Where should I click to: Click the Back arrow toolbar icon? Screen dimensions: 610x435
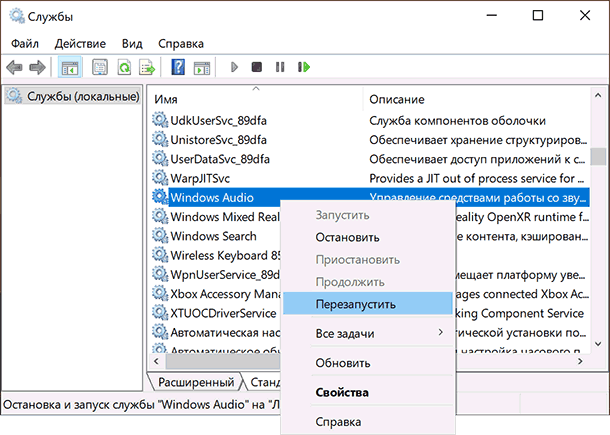[x=14, y=67]
